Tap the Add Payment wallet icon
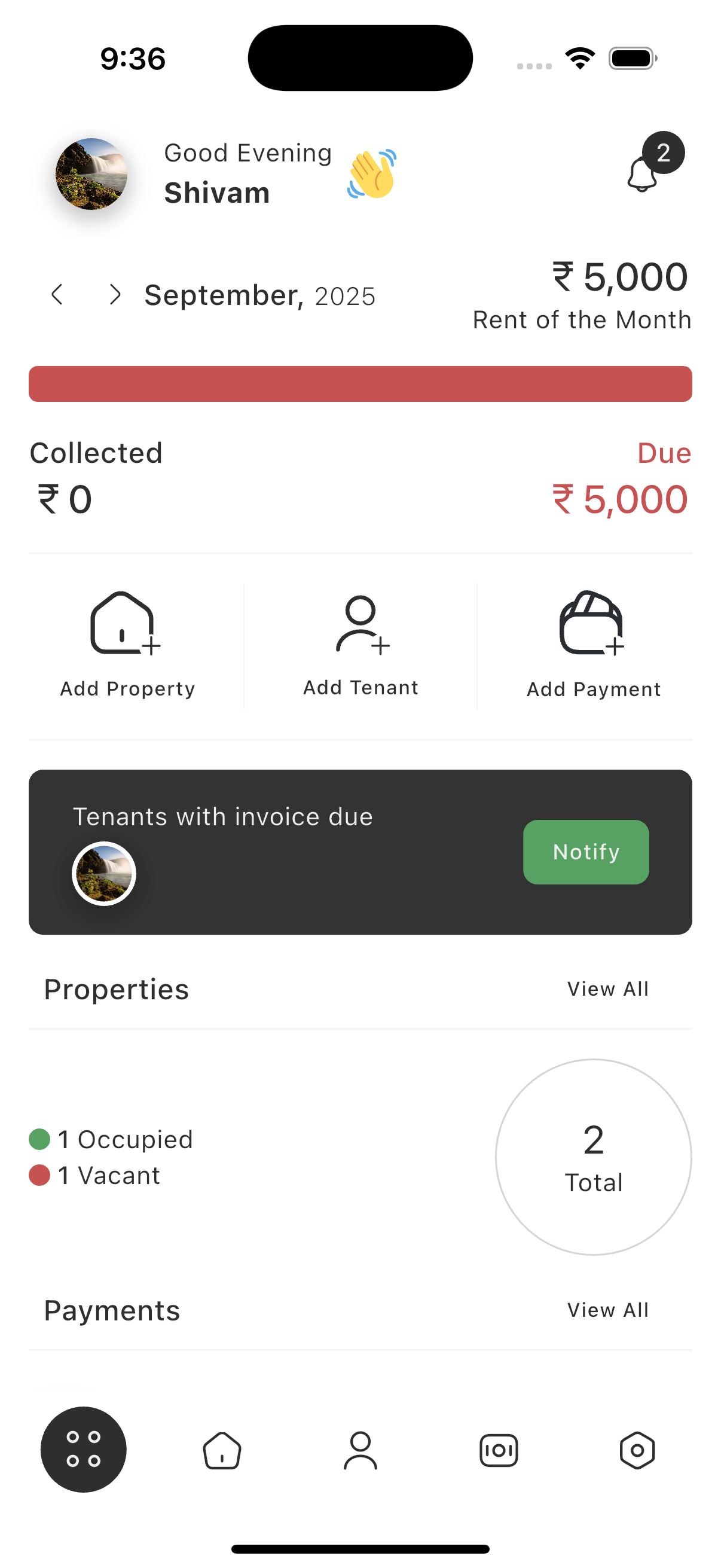The width and height of the screenshot is (721, 1568). coord(591,624)
